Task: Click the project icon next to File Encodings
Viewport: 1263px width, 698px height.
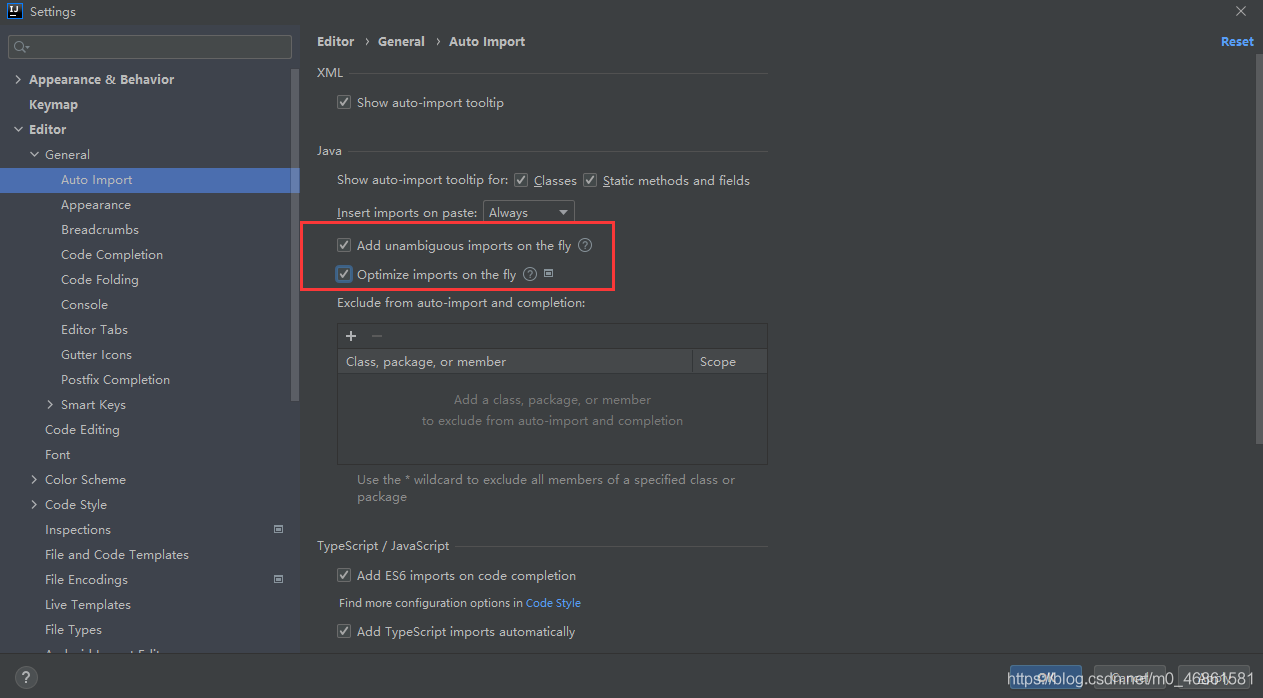Action: pos(278,579)
